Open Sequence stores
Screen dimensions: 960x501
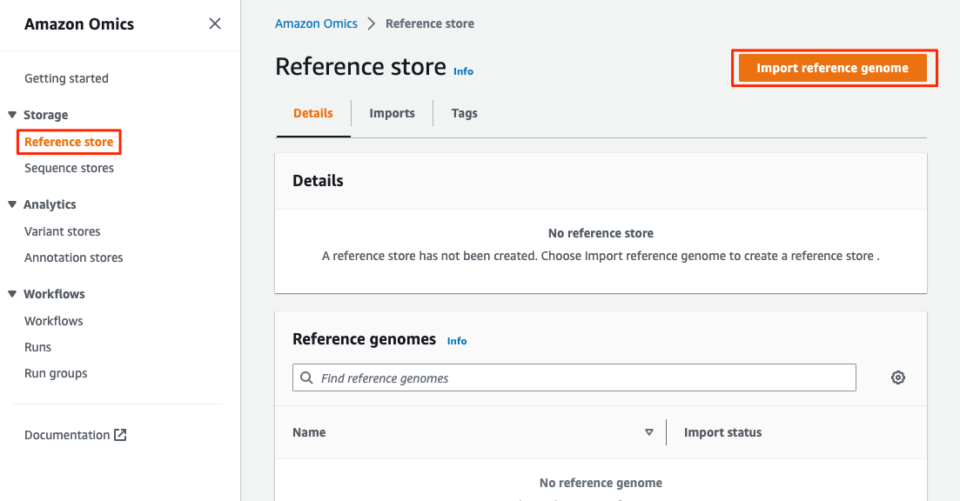[69, 168]
